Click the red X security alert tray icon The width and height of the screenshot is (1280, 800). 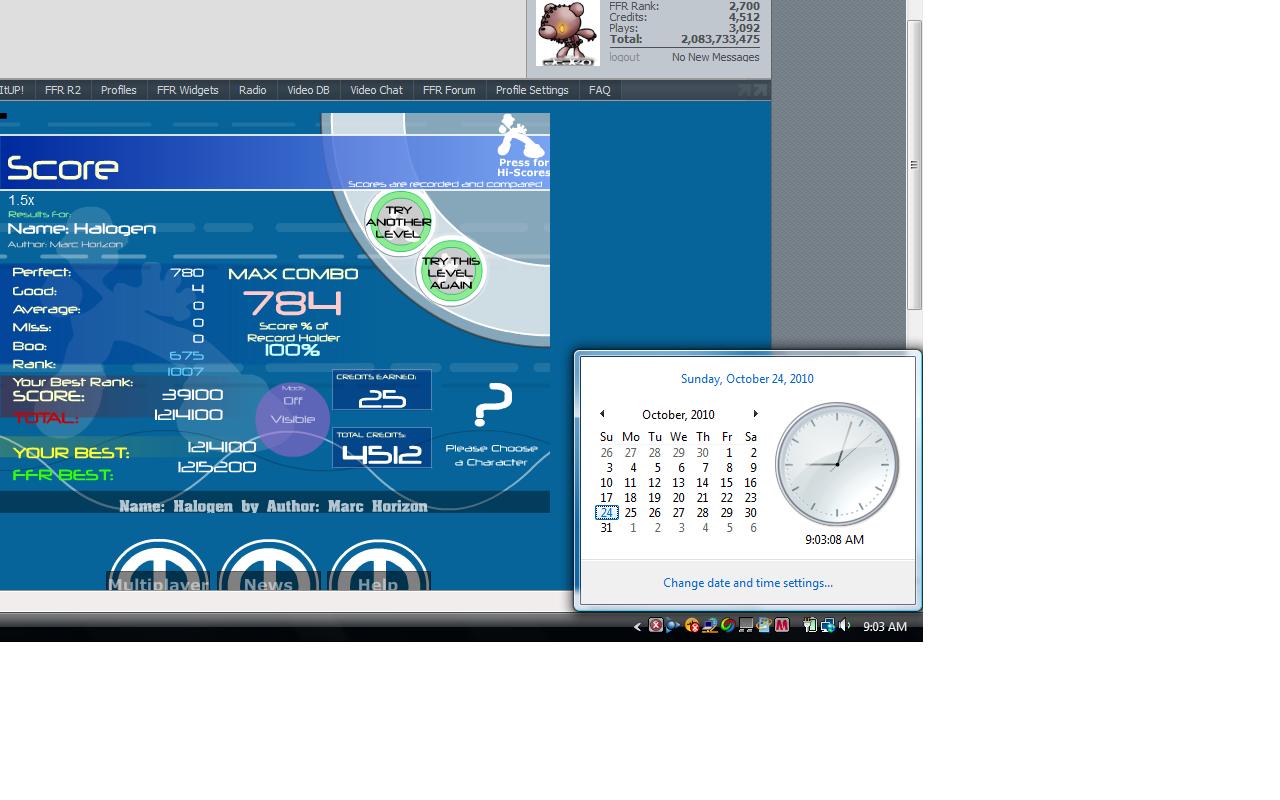point(656,626)
